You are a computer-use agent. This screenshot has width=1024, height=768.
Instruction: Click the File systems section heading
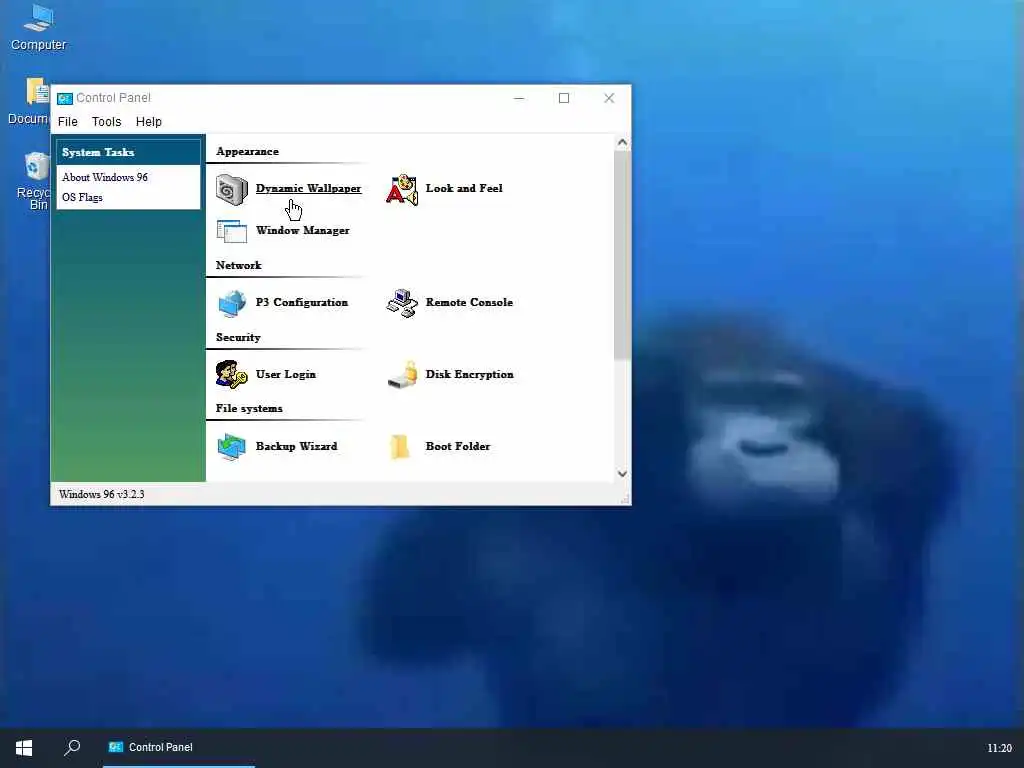[x=249, y=408]
